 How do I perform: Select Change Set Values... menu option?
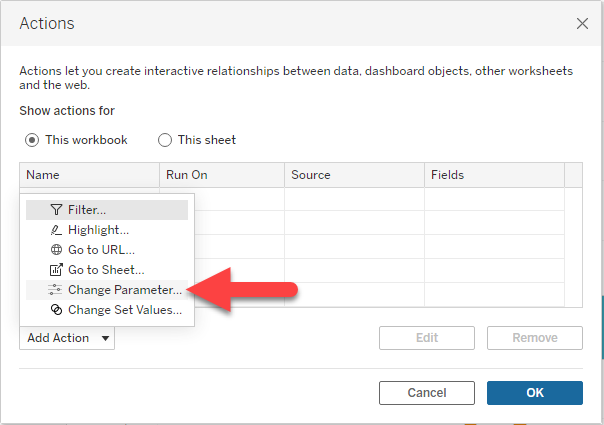125,310
